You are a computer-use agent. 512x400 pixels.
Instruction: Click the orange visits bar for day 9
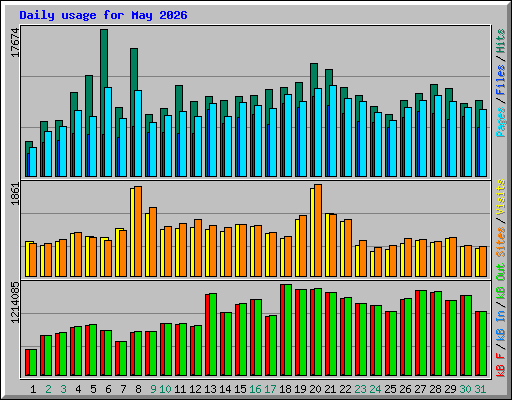point(153,242)
